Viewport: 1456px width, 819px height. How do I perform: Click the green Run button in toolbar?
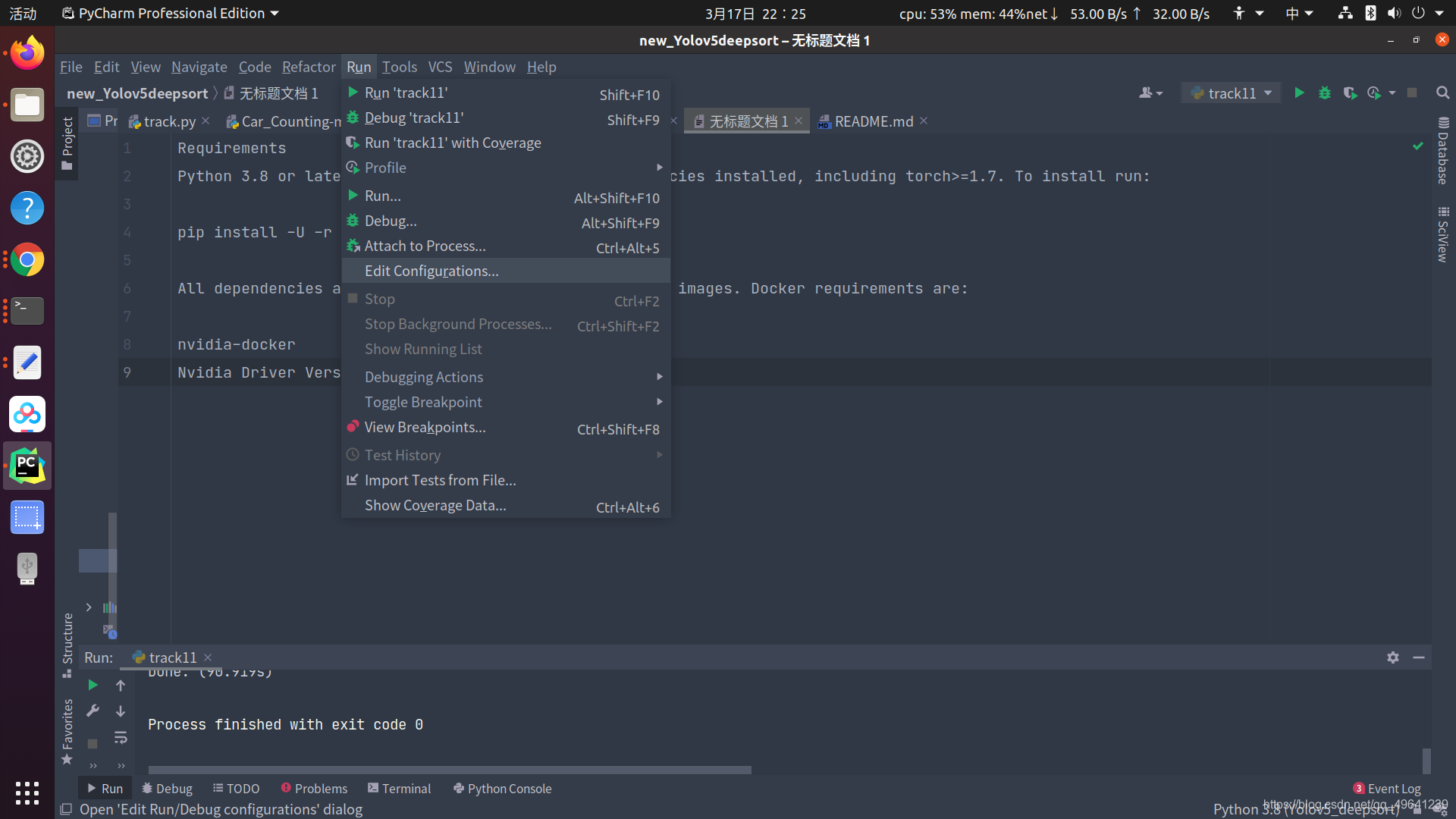[x=1299, y=93]
